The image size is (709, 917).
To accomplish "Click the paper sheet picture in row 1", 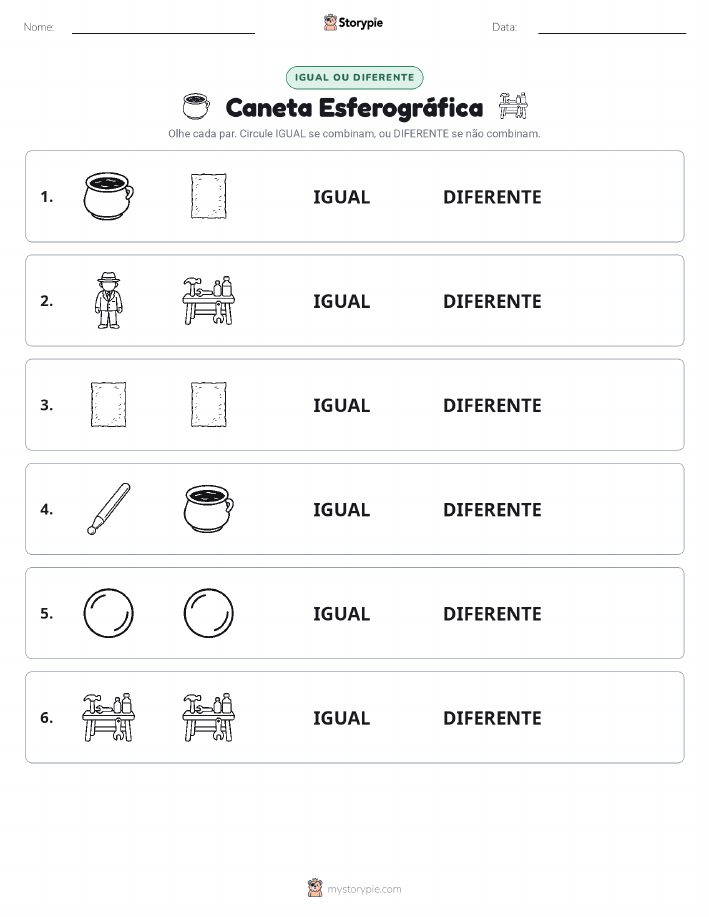I will [x=209, y=196].
